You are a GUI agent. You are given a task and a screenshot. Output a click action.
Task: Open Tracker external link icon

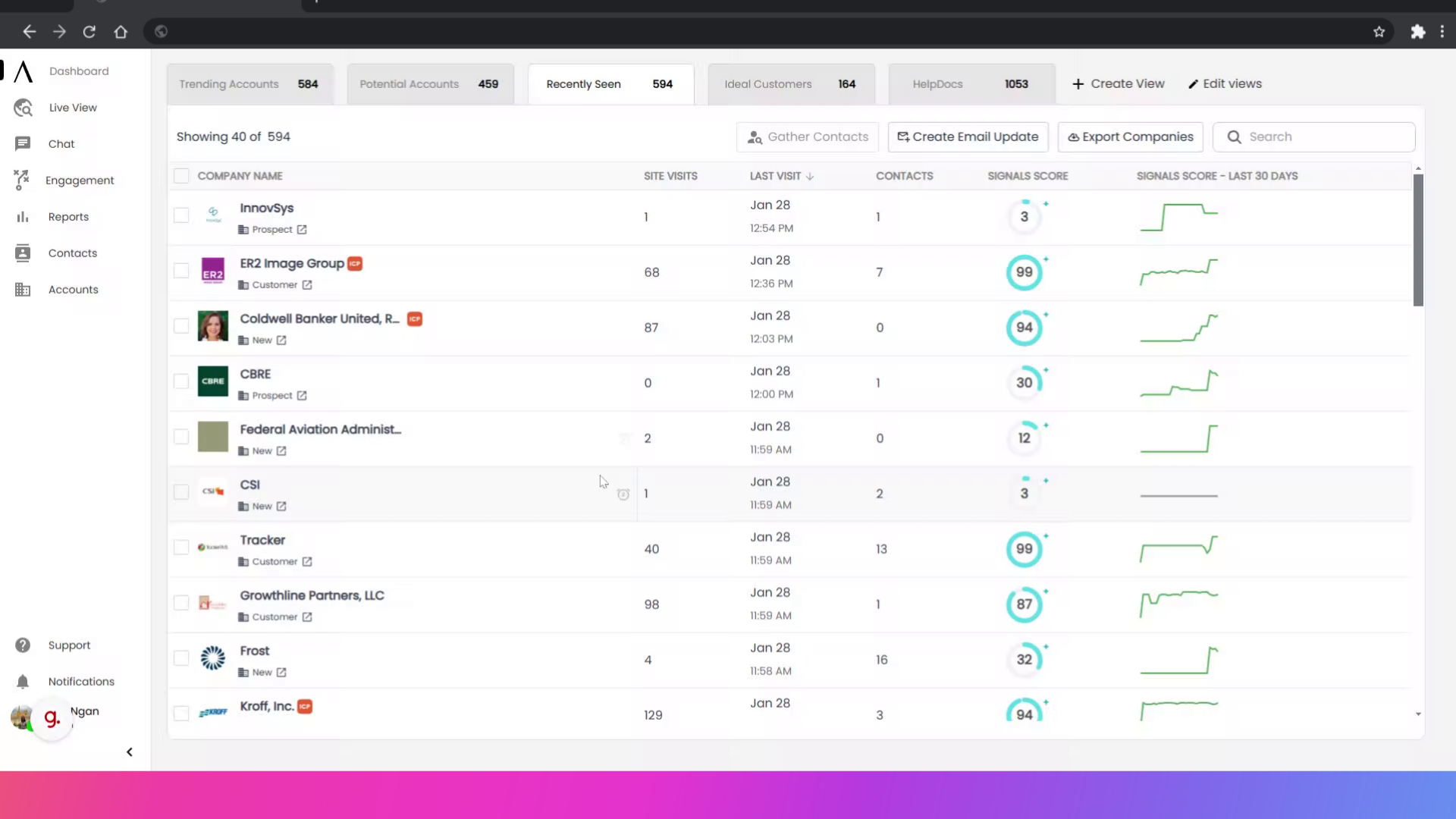point(307,562)
